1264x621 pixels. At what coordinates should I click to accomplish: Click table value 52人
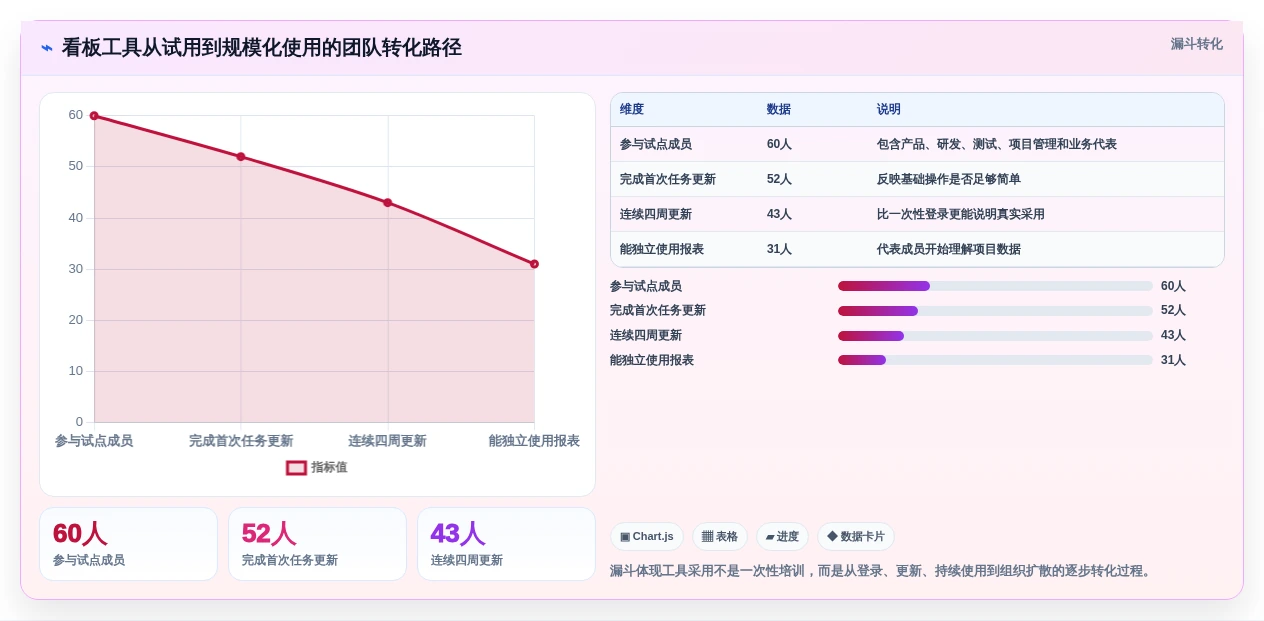[x=779, y=179]
